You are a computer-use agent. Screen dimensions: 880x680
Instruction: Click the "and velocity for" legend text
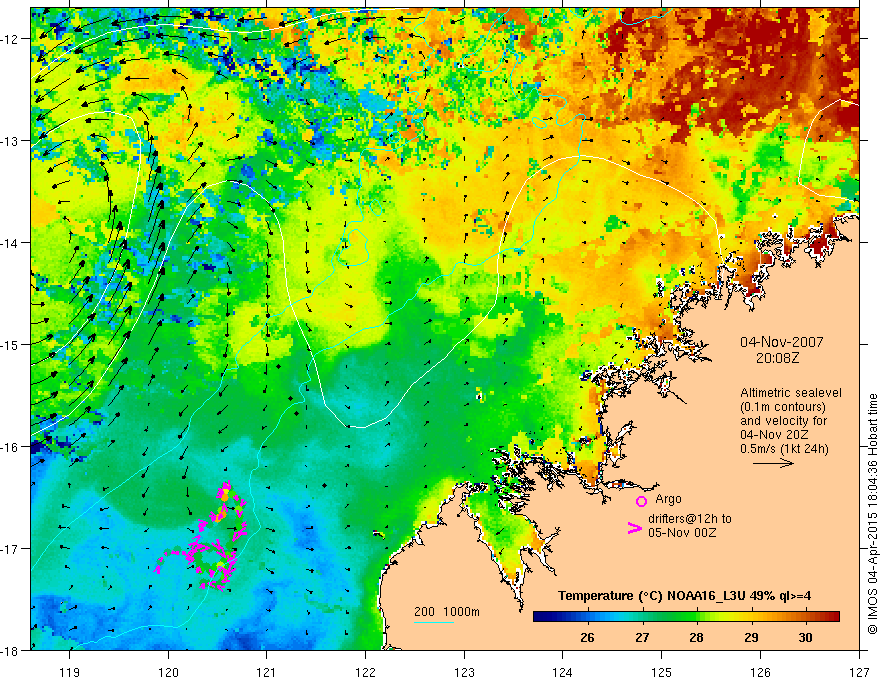pyautogui.click(x=783, y=421)
